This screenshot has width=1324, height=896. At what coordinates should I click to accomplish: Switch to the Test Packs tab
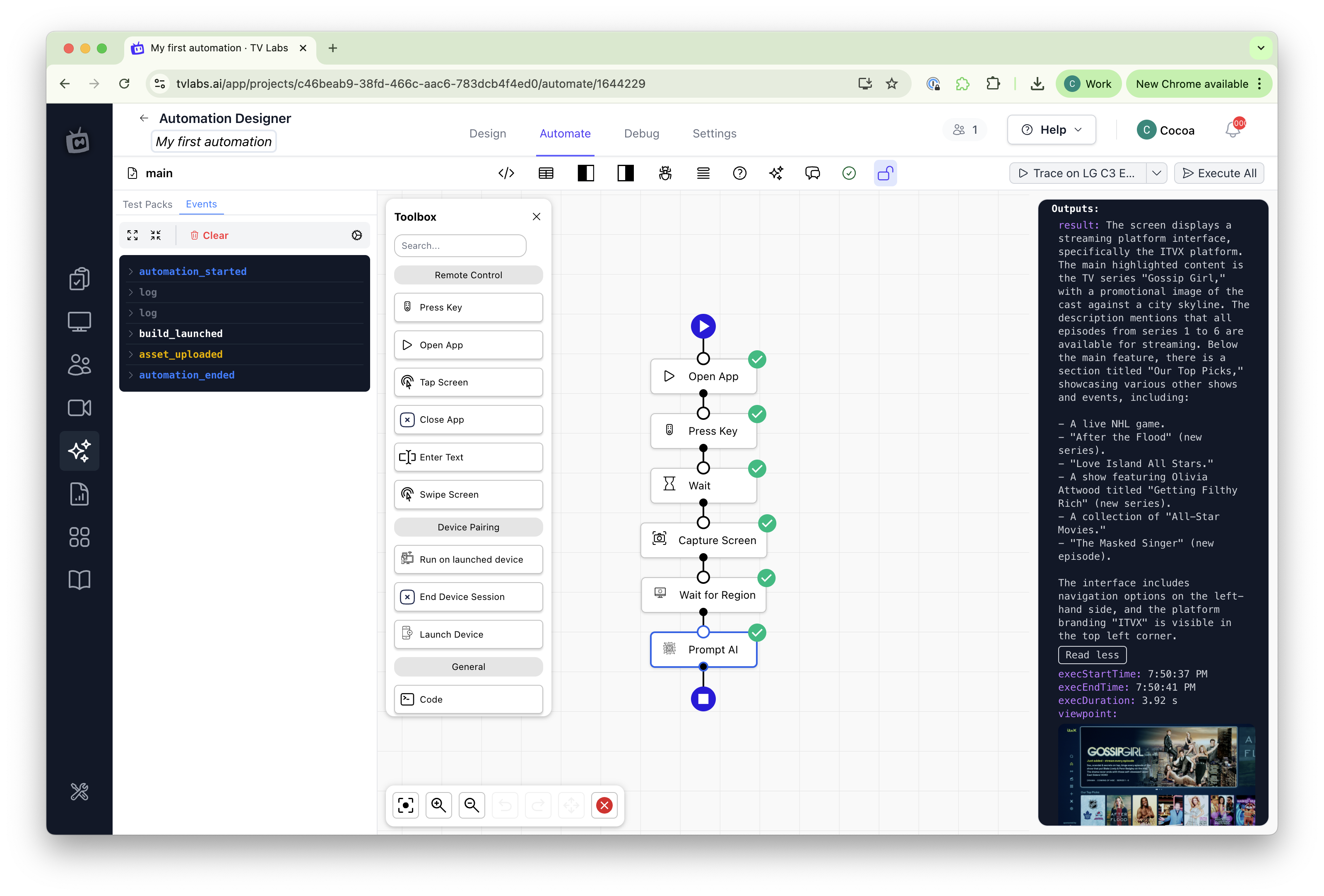[x=147, y=205]
